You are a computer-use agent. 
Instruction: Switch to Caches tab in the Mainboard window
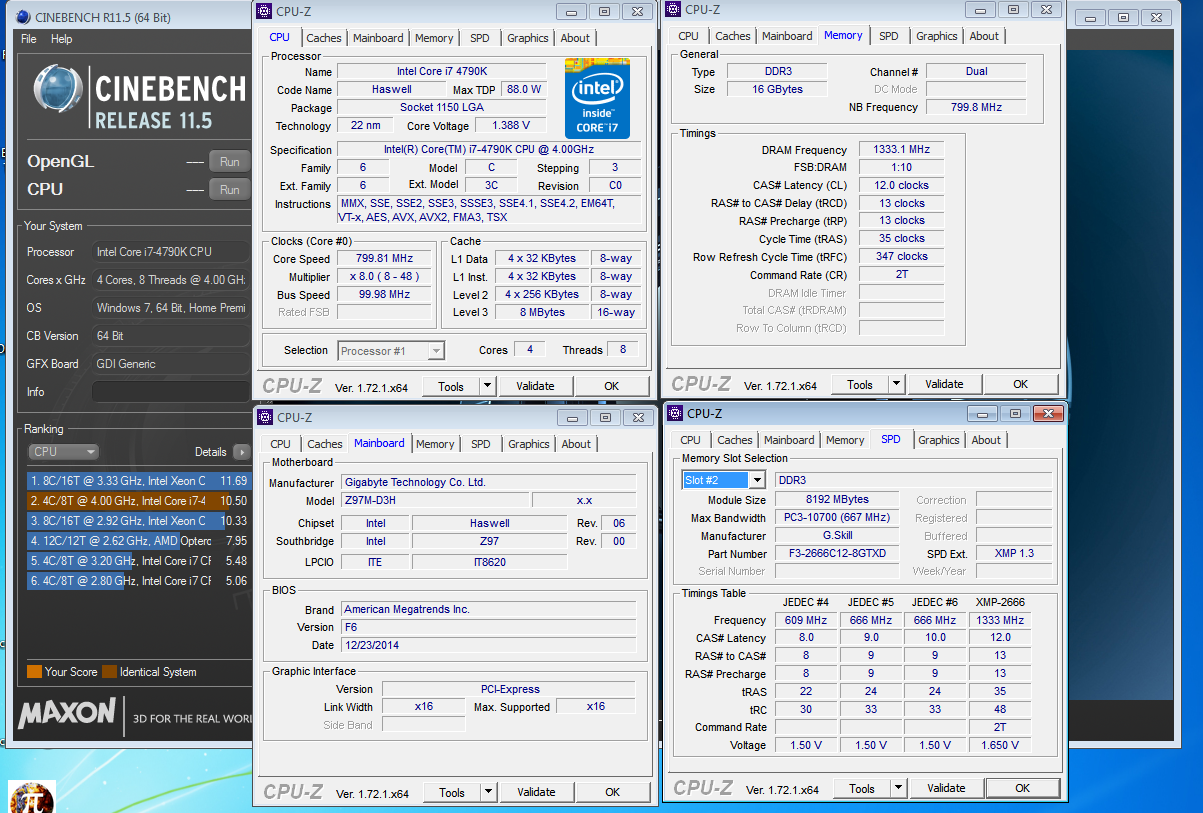point(325,444)
